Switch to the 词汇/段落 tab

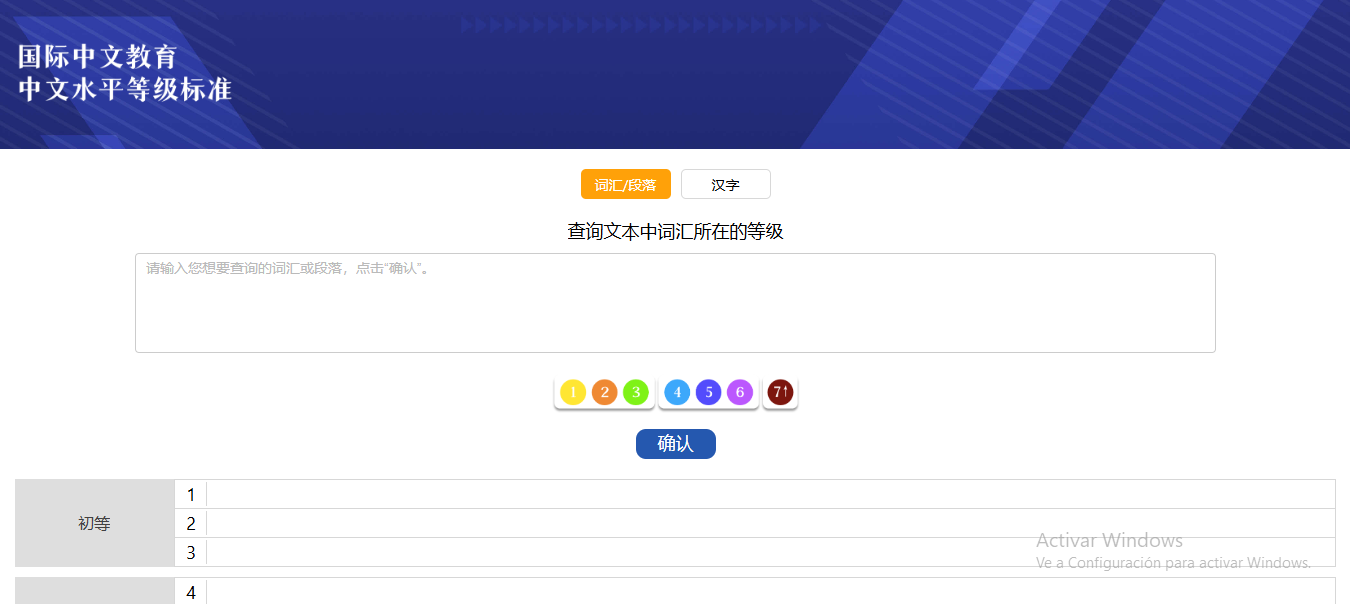point(626,184)
